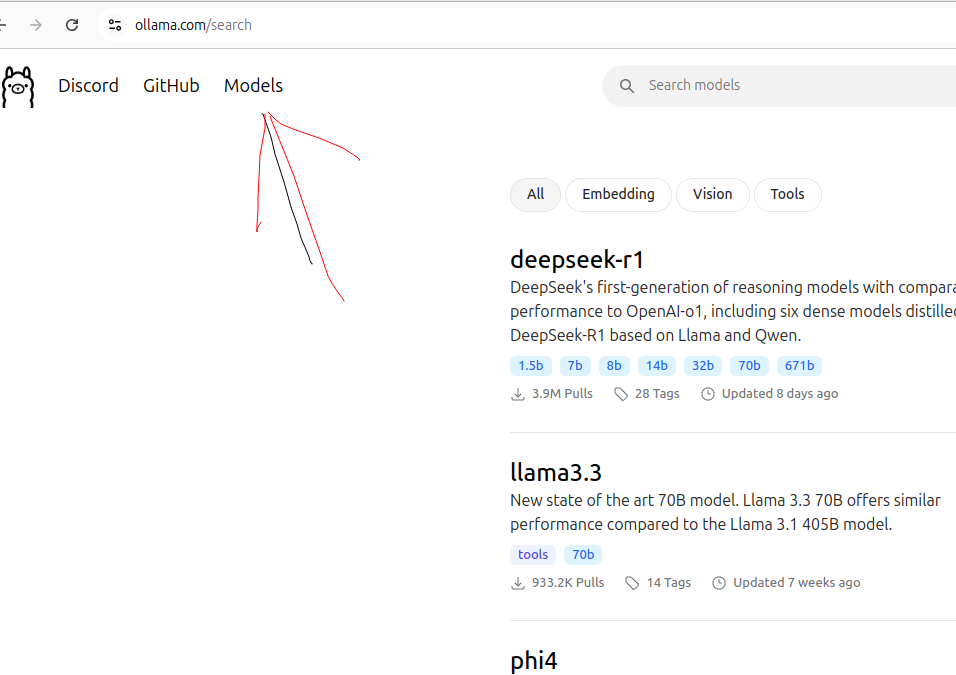The height and width of the screenshot is (675, 956).
Task: Open the deepseek-r1 model
Action: [x=577, y=260]
